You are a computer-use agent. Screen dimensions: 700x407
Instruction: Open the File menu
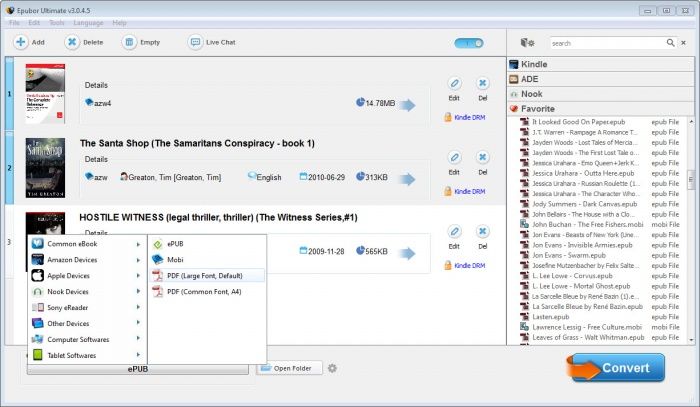[14, 23]
